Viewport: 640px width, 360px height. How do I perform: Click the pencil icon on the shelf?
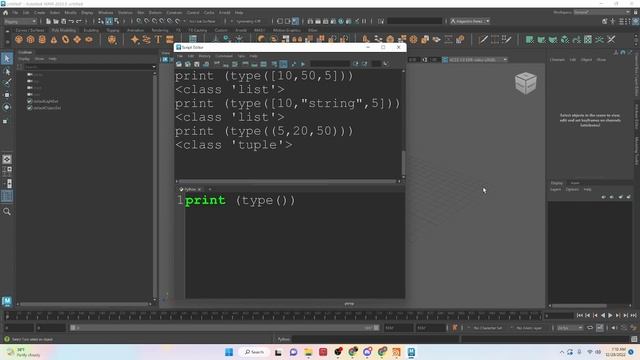point(483,40)
